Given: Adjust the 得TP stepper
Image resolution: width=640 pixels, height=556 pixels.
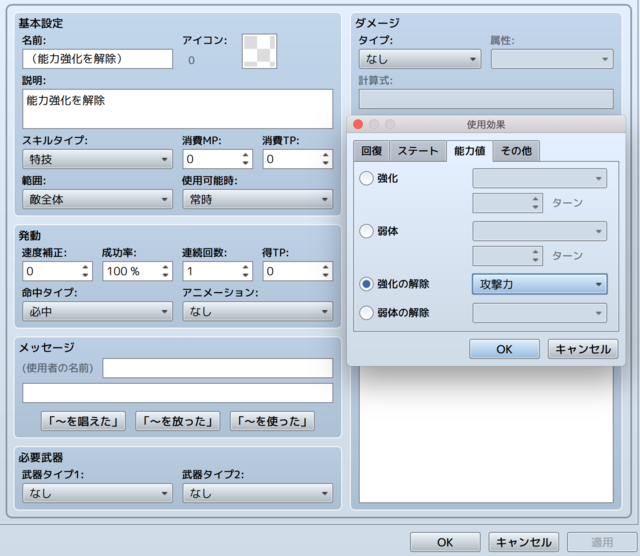Looking at the screenshot, I should coord(325,271).
